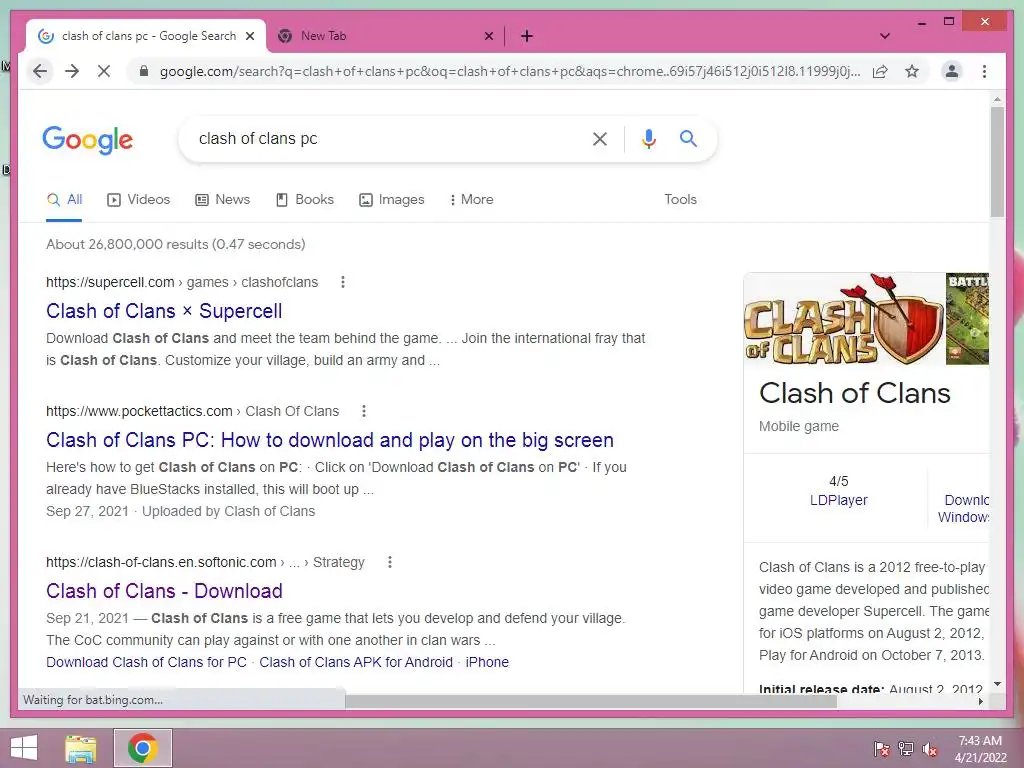Select the All results tab
Screen dimensions: 1024x768
pyautogui.click(x=64, y=200)
